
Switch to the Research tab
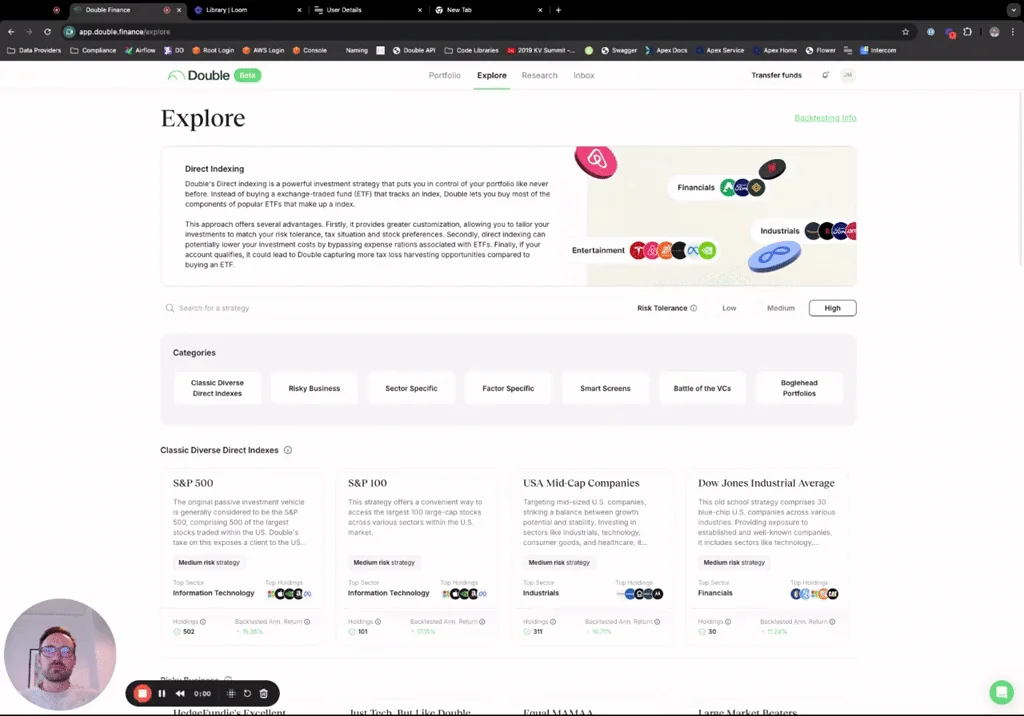coord(539,75)
